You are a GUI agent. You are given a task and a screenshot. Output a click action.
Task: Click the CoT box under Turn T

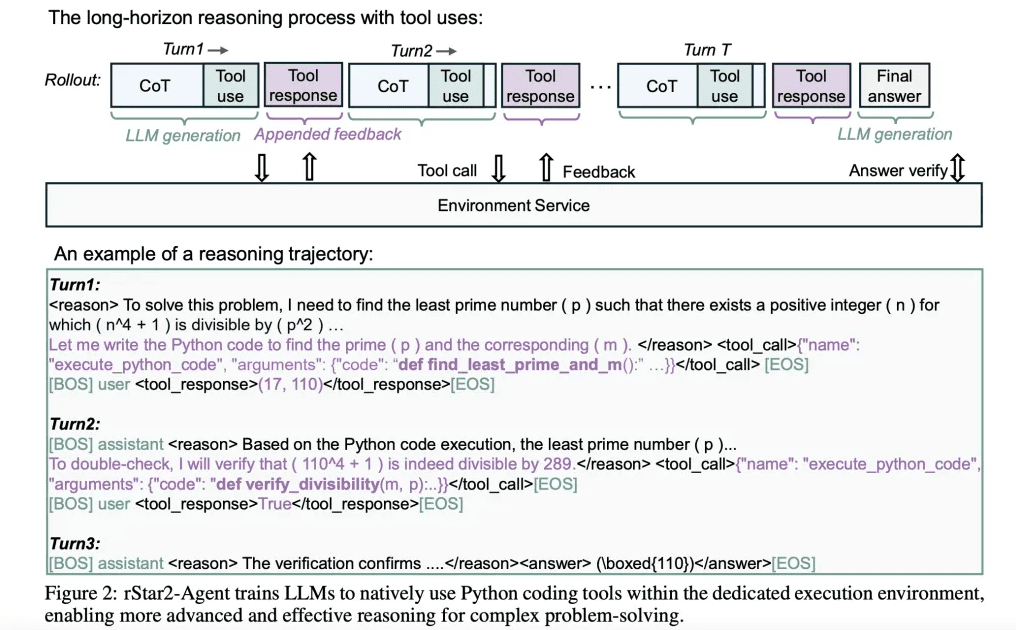(x=661, y=86)
